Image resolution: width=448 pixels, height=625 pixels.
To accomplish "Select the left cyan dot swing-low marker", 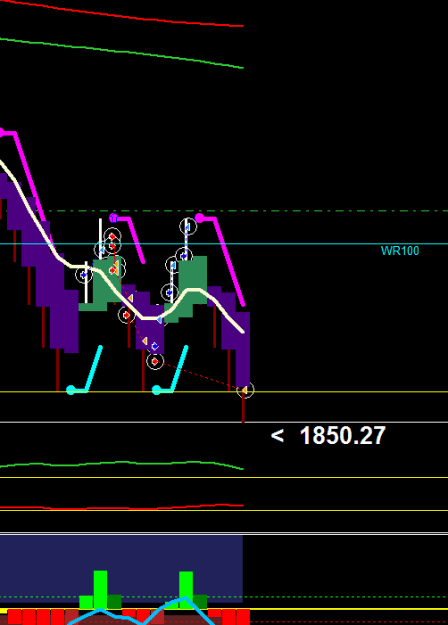I will 71,390.
